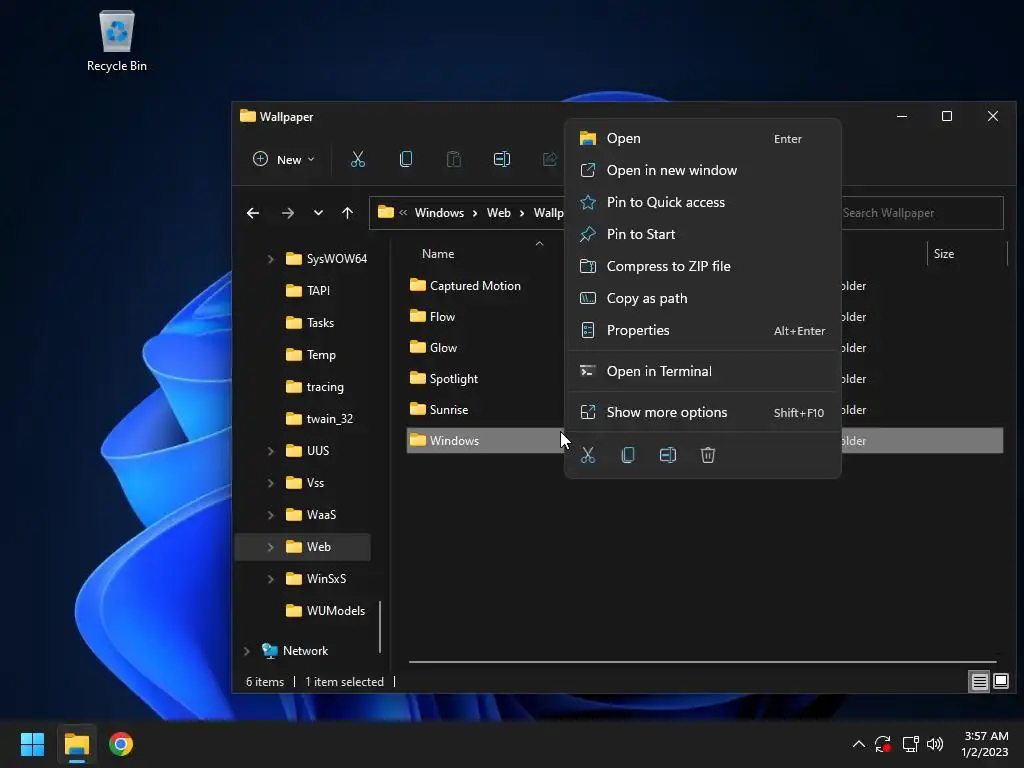Open the taskbar clock and date
Image resolution: width=1024 pixels, height=768 pixels.
tap(985, 744)
